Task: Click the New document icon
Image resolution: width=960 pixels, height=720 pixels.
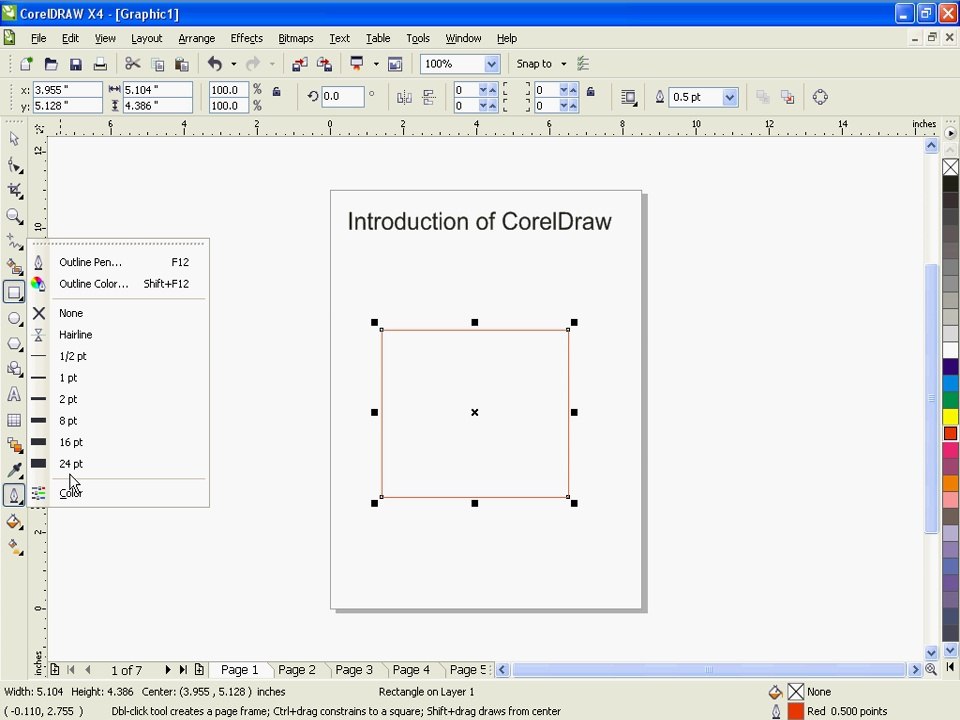Action: click(26, 64)
